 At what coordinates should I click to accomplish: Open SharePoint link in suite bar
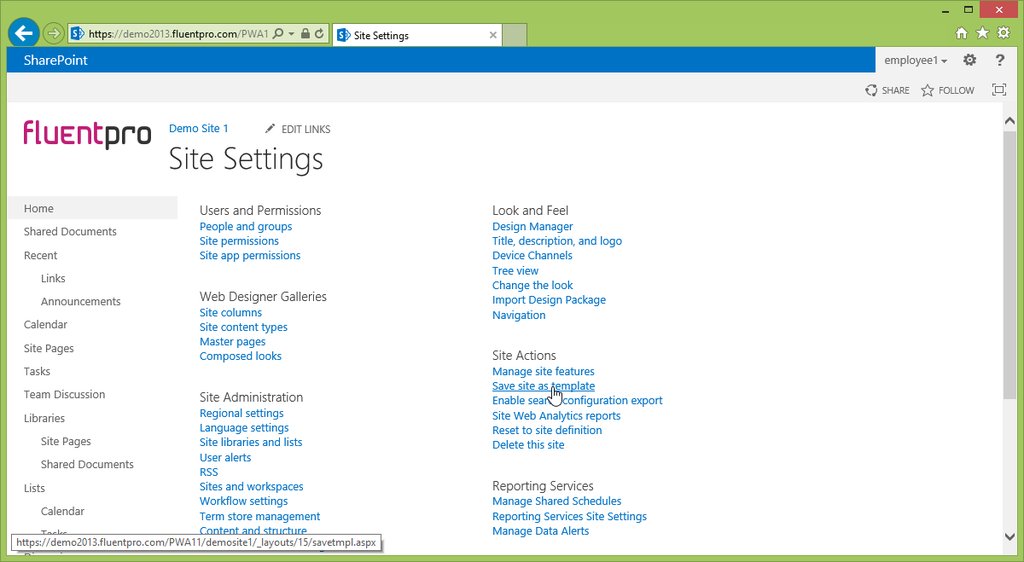(x=56, y=60)
